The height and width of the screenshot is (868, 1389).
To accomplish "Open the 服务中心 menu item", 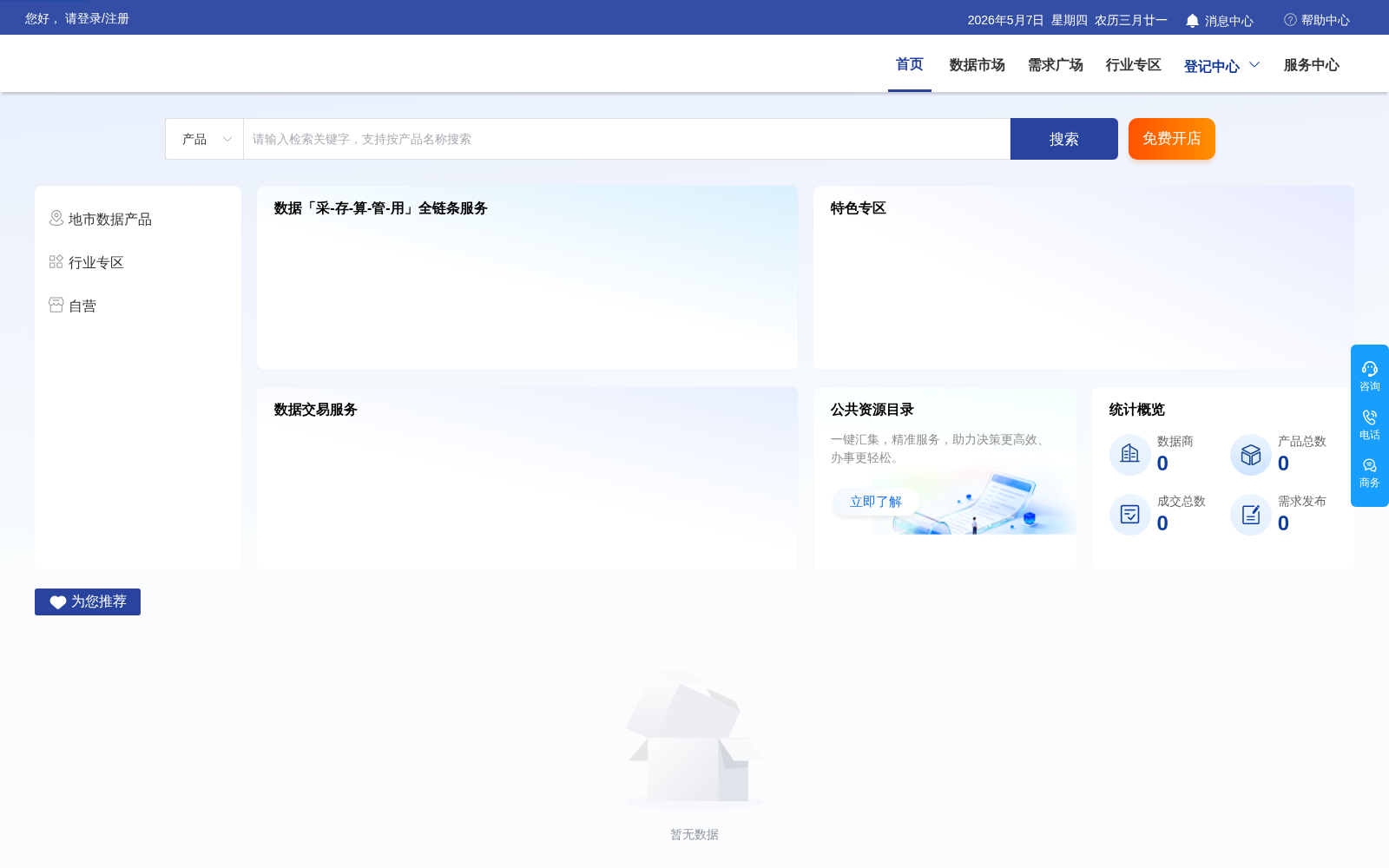I will click(1312, 65).
